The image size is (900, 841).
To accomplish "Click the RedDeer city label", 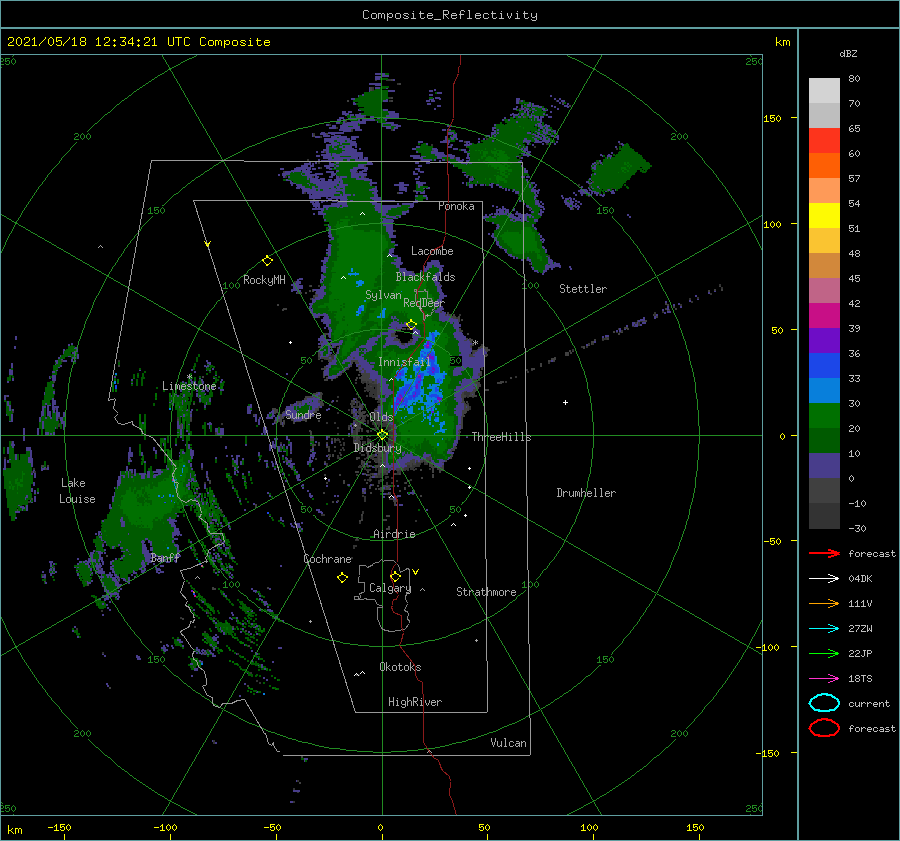I will (424, 303).
